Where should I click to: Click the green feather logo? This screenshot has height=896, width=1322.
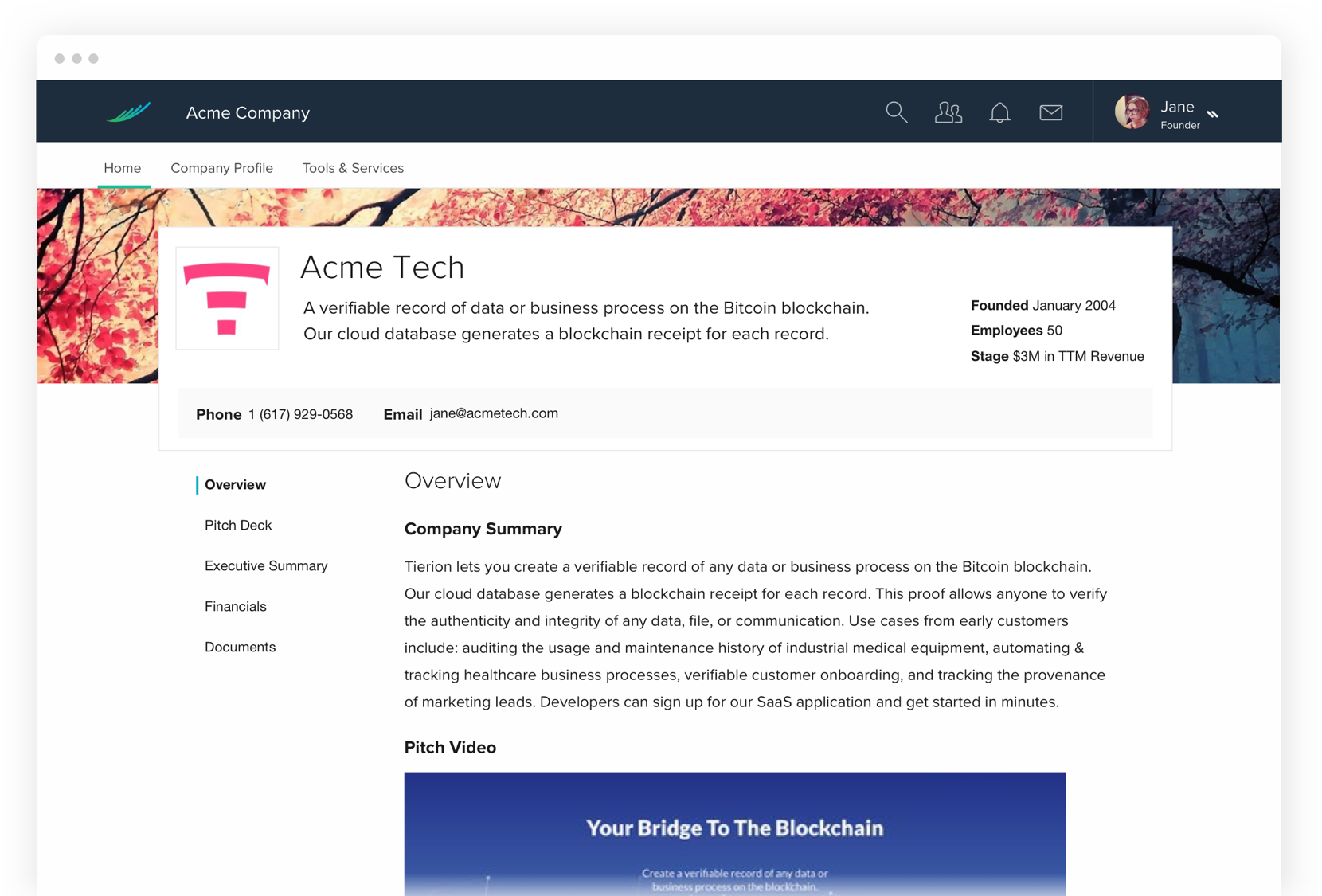click(x=129, y=112)
